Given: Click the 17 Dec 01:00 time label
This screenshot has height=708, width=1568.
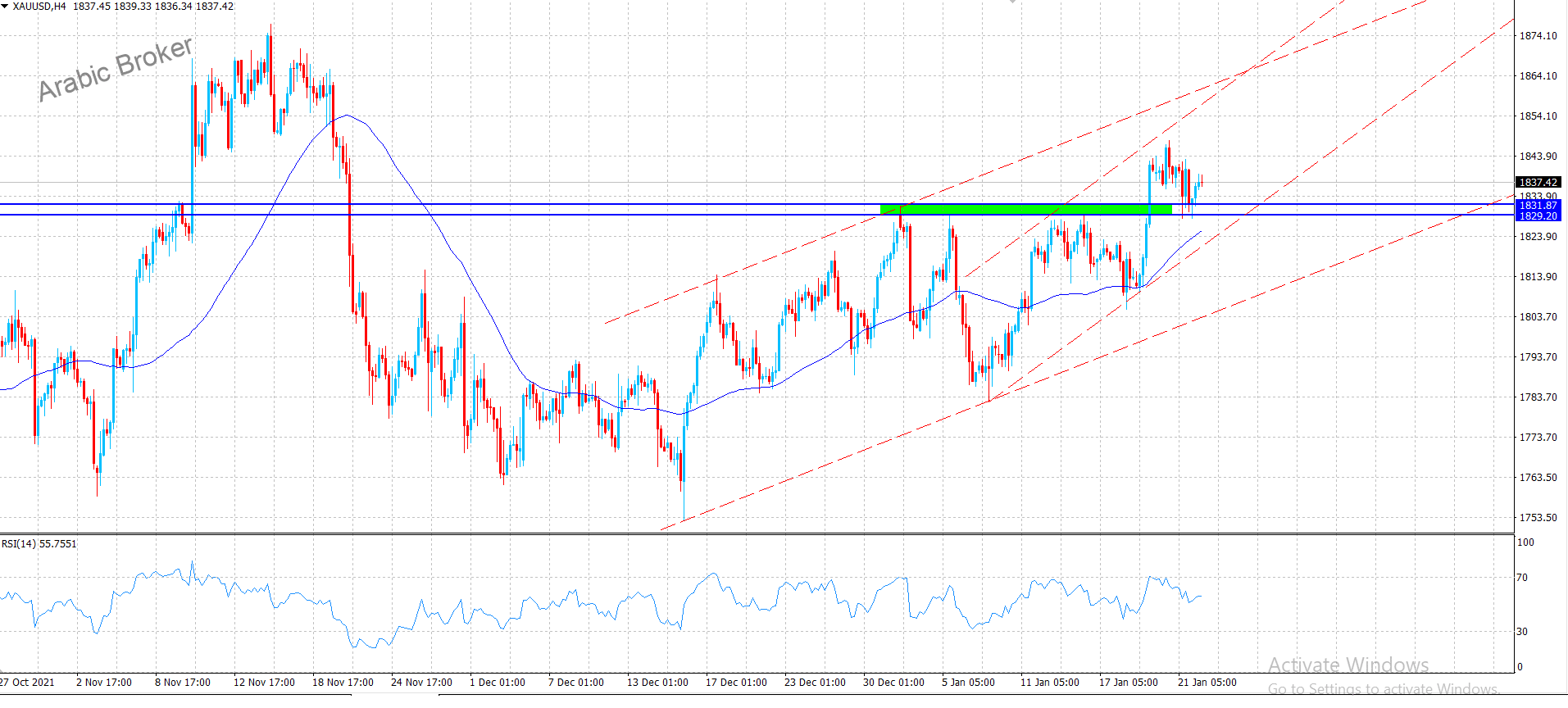Looking at the screenshot, I should tap(736, 683).
